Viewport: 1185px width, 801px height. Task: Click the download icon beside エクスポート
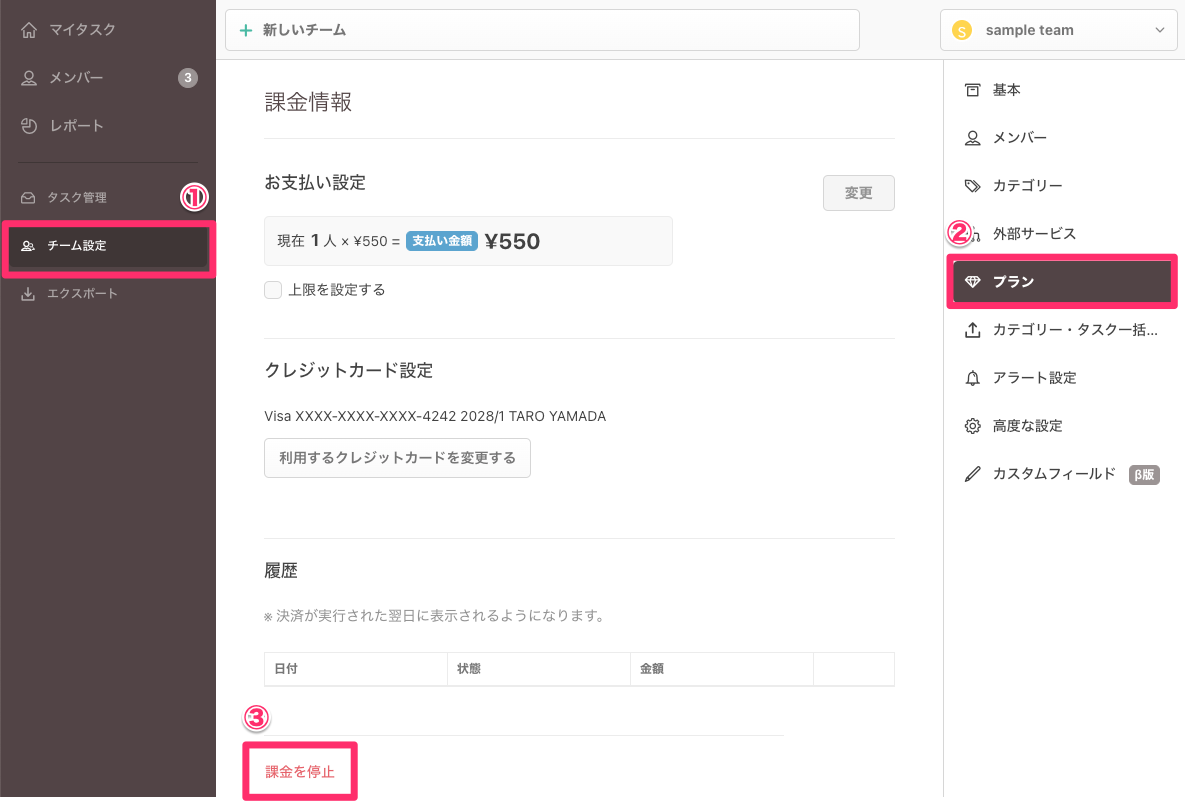(x=28, y=294)
